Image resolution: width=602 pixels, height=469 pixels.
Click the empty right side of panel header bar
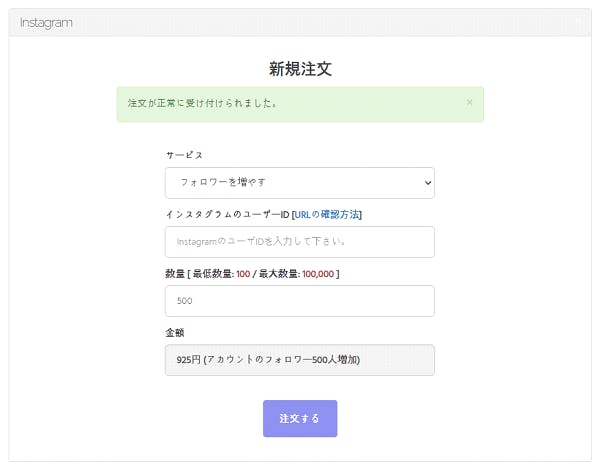point(450,22)
